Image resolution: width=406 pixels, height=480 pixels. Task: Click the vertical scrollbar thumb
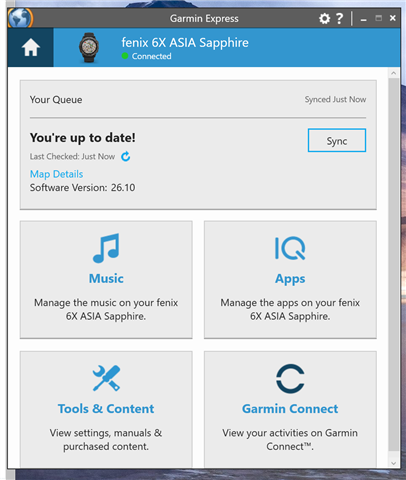point(394,265)
